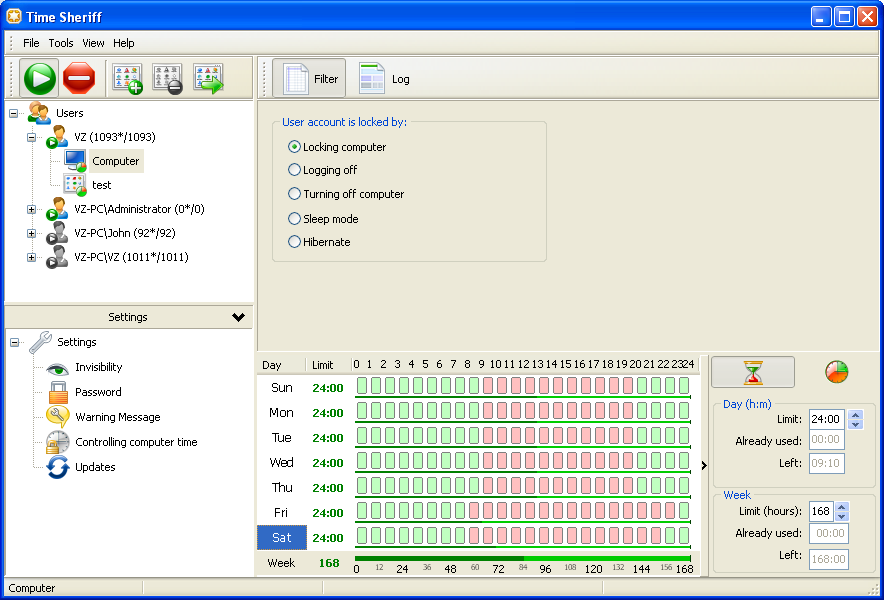Image resolution: width=884 pixels, height=600 pixels.
Task: Minimize the Time Sheriff window
Action: point(821,17)
